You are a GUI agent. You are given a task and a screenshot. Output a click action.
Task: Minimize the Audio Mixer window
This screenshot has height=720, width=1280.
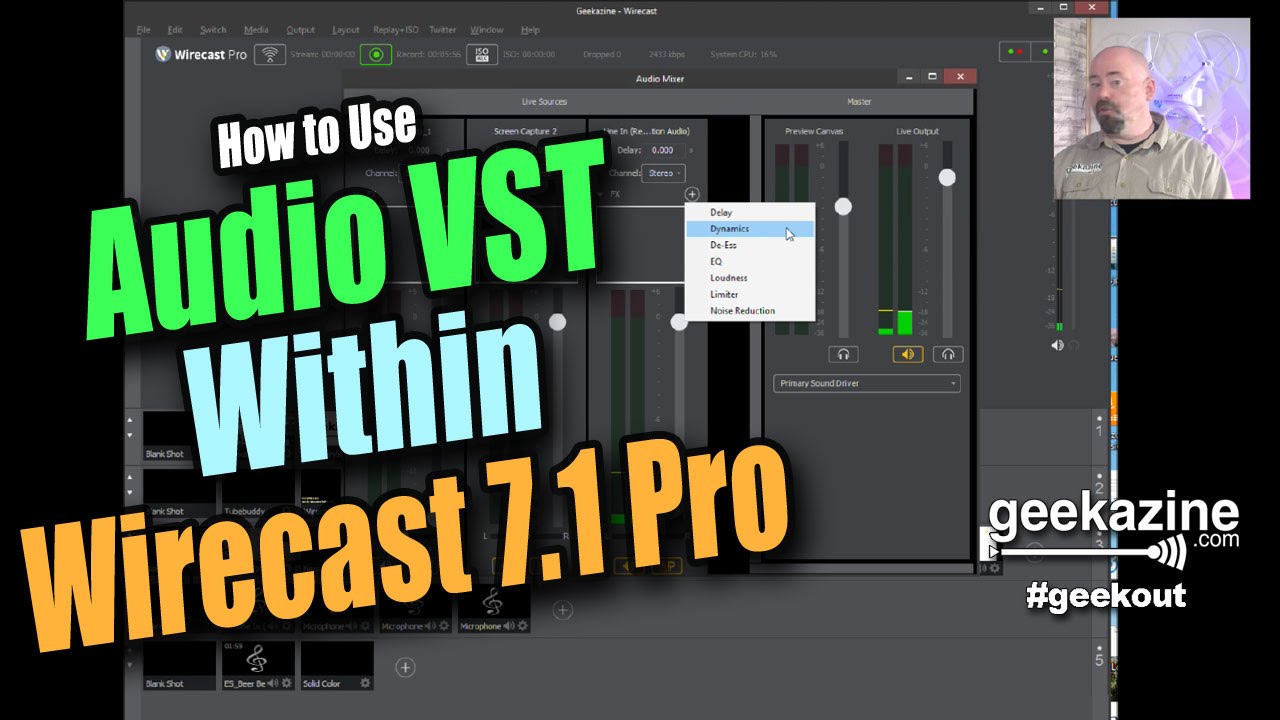click(909, 77)
